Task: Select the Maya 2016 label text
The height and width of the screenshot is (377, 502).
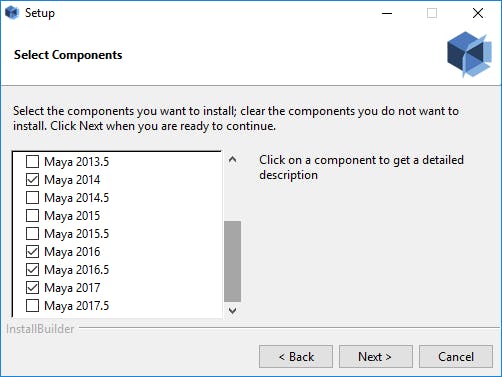Action: (x=72, y=252)
